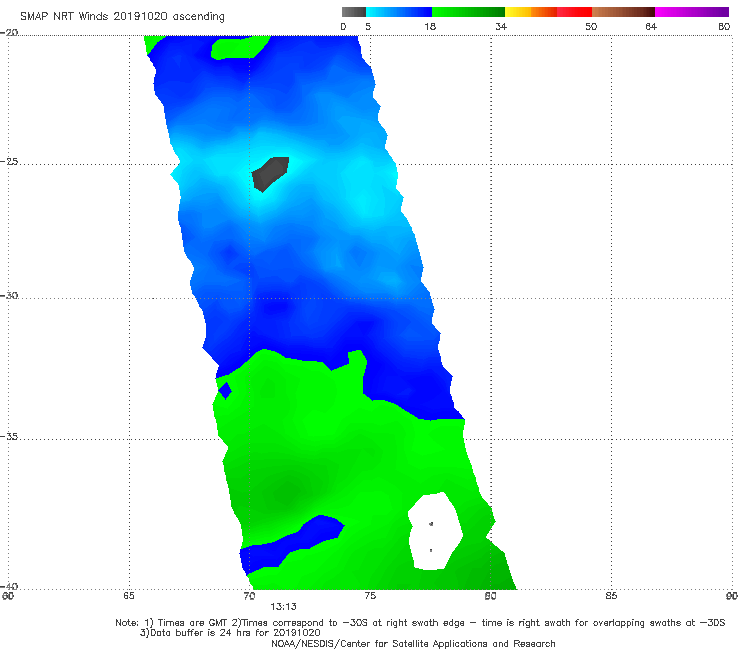740x650 pixels.
Task: Click the longitude axis label '75'
Action: pyautogui.click(x=370, y=596)
